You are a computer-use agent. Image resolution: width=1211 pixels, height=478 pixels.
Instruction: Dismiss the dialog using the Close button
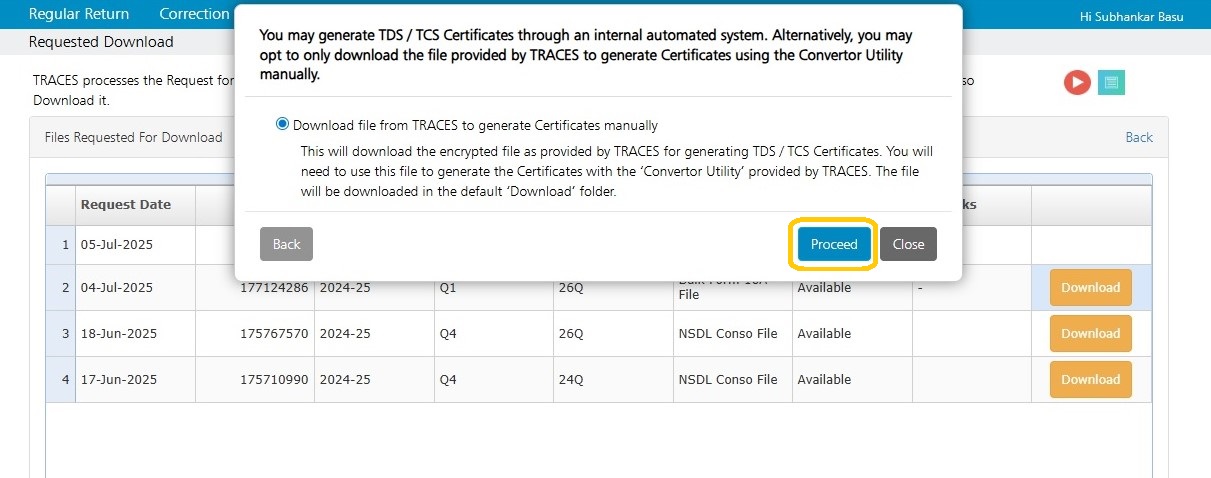pyautogui.click(x=908, y=244)
